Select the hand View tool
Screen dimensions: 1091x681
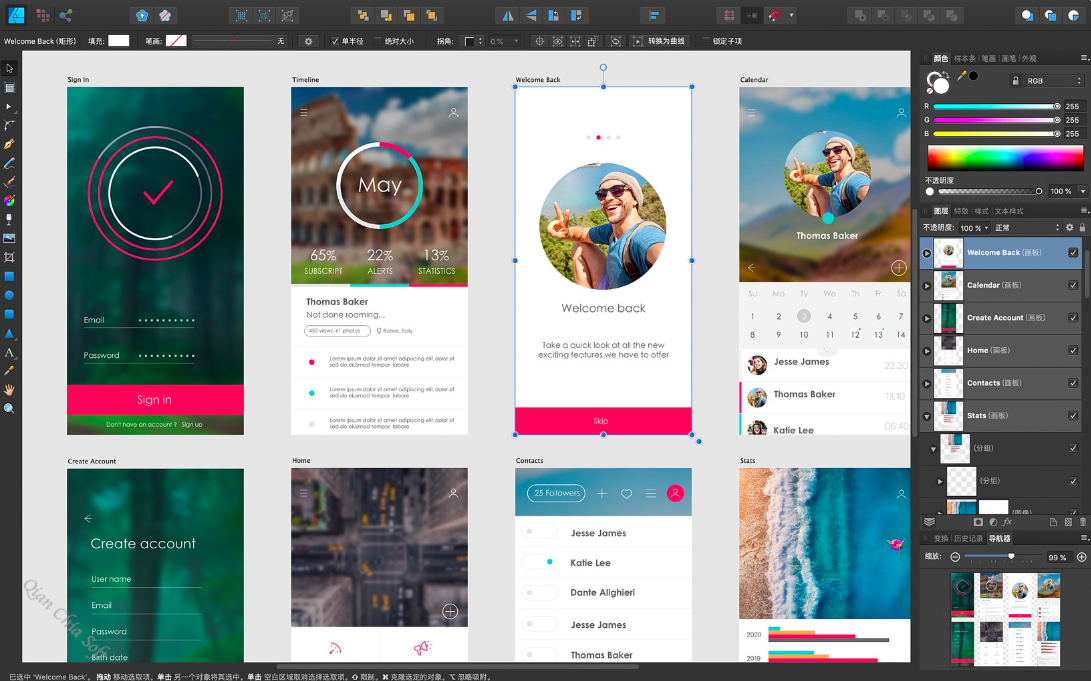pos(9,390)
